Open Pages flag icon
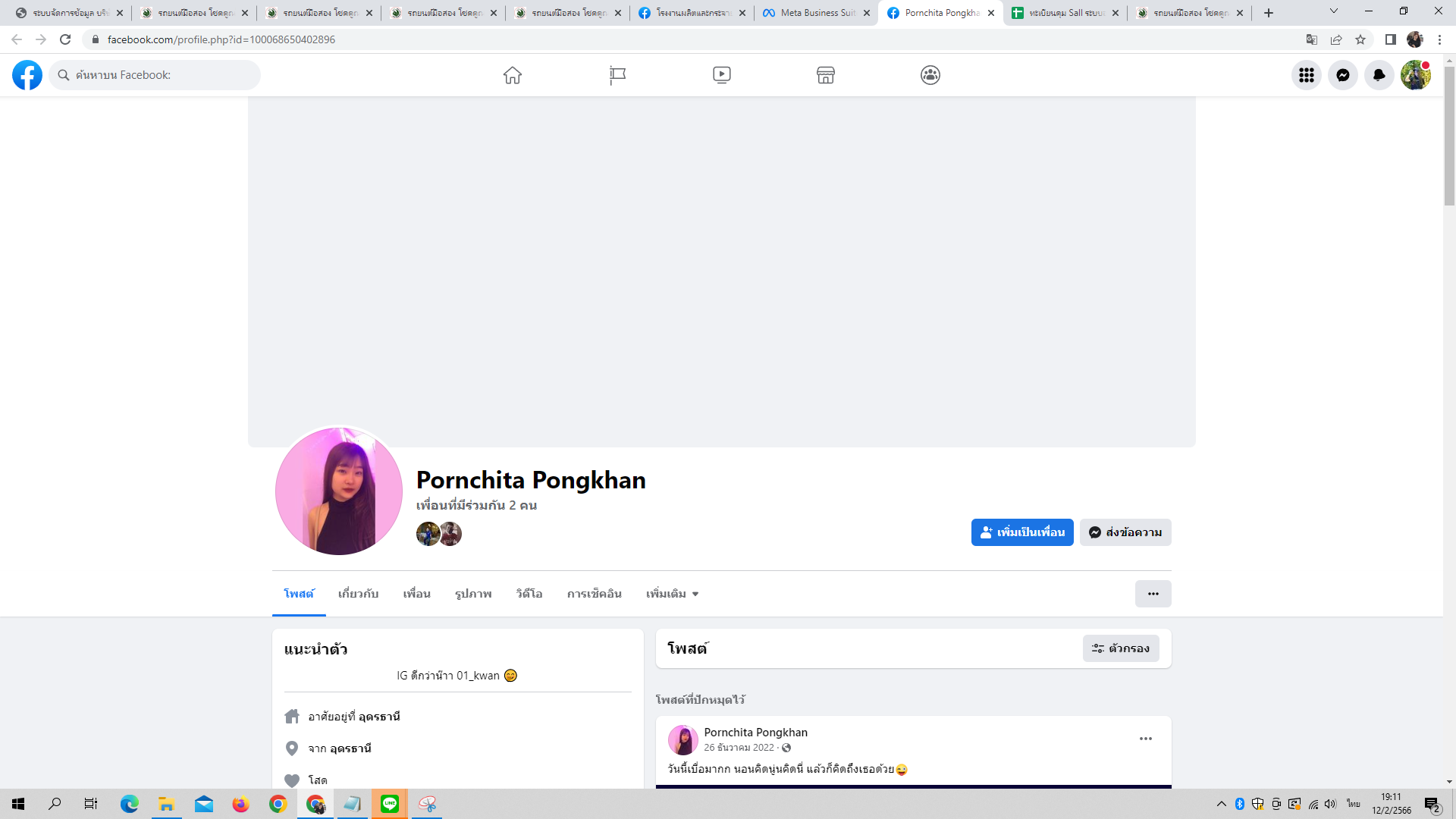 coord(617,75)
